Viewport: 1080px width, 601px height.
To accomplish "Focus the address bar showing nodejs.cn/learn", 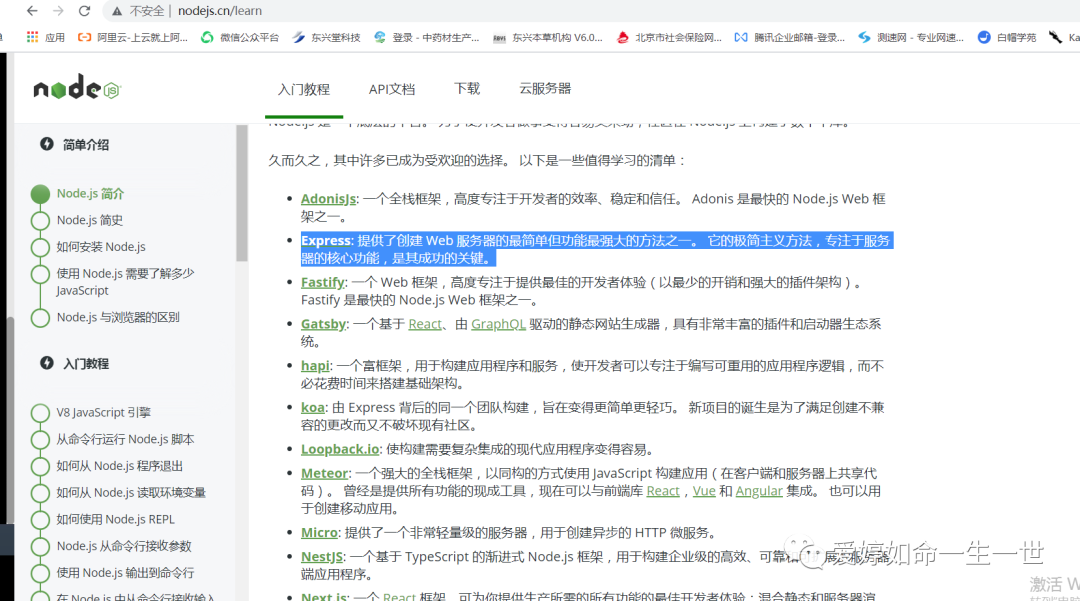I will point(220,11).
